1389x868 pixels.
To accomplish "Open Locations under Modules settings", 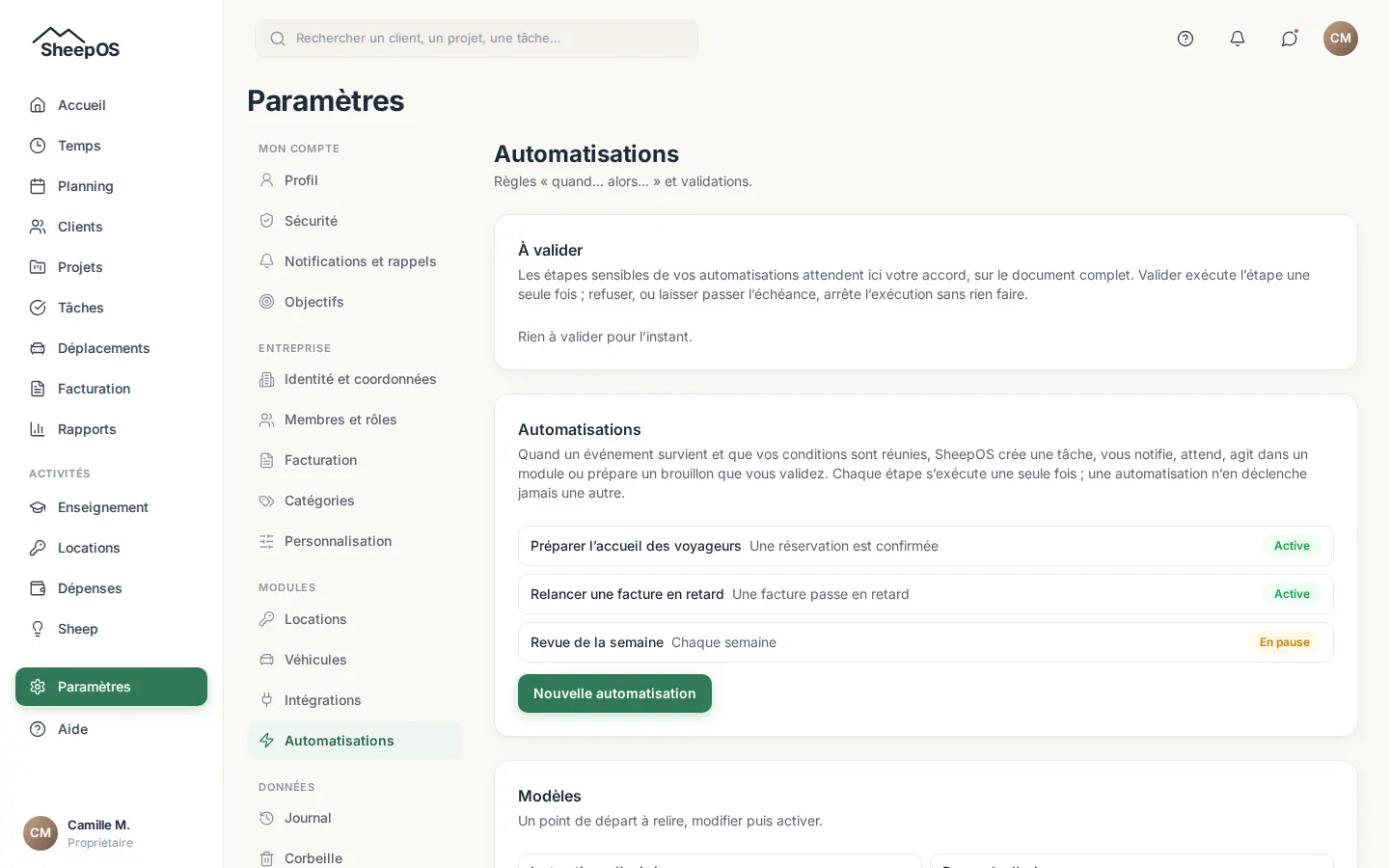I will click(355, 619).
